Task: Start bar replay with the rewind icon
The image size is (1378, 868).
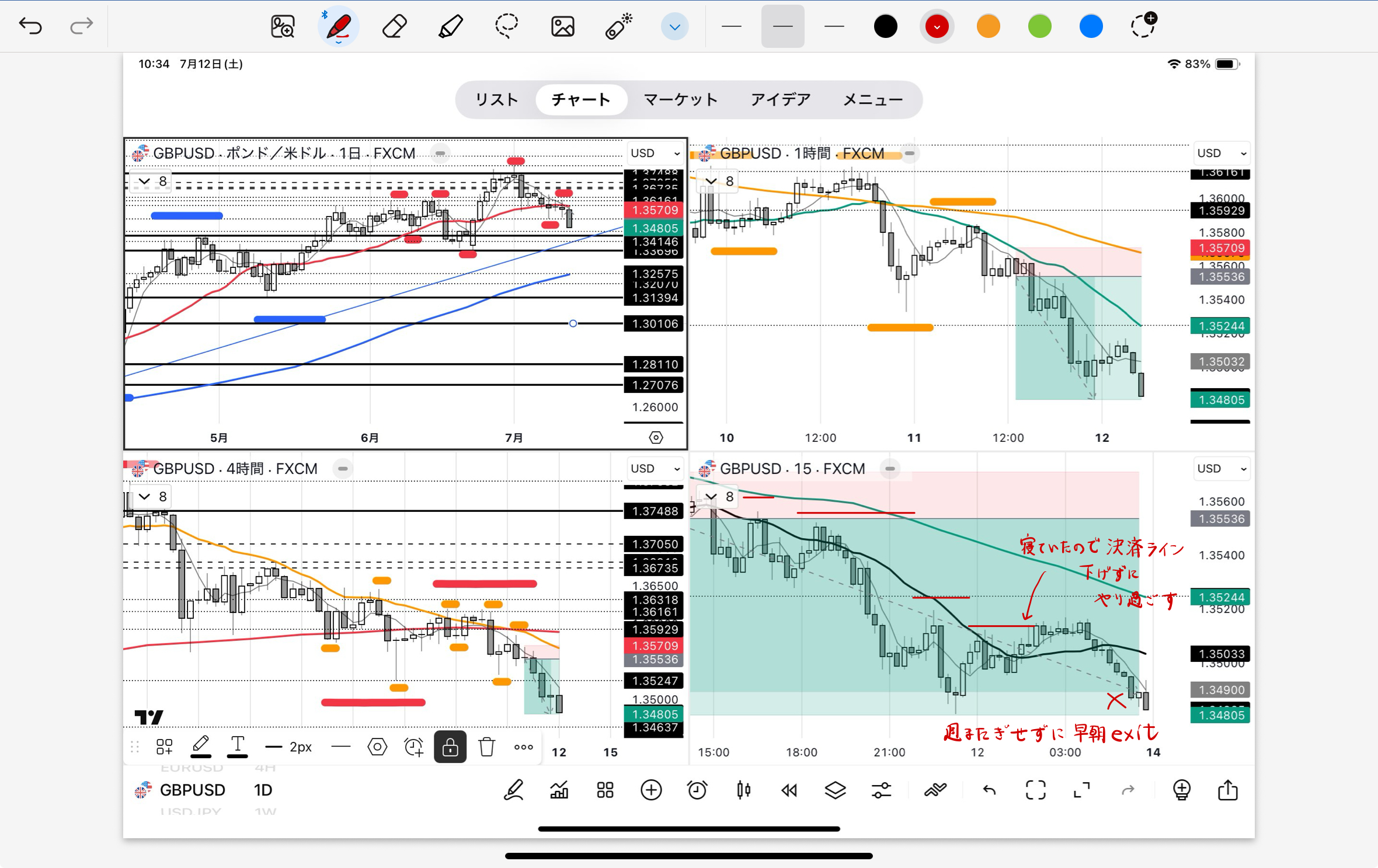Action: click(789, 790)
